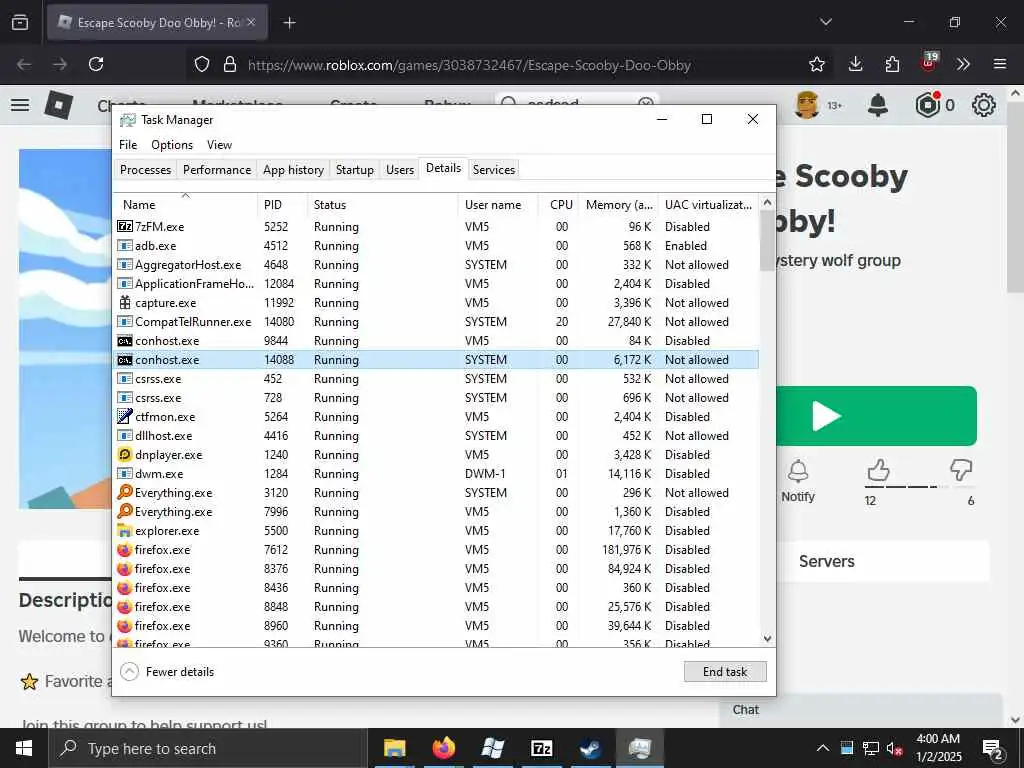
Task: Expand Firefox toolbar overflow chevrons
Action: (x=963, y=64)
